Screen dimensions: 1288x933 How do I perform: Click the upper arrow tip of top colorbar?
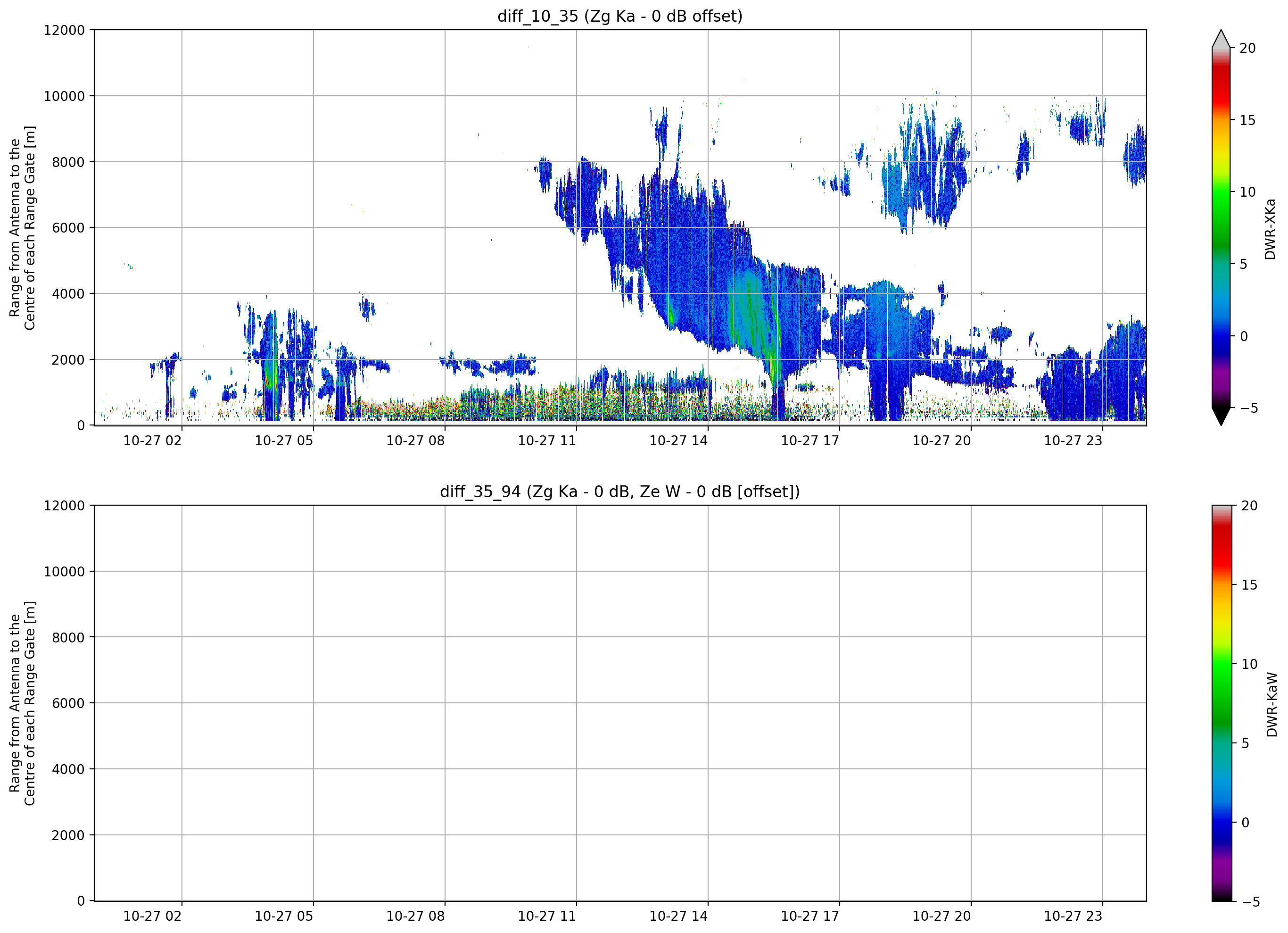(1221, 39)
